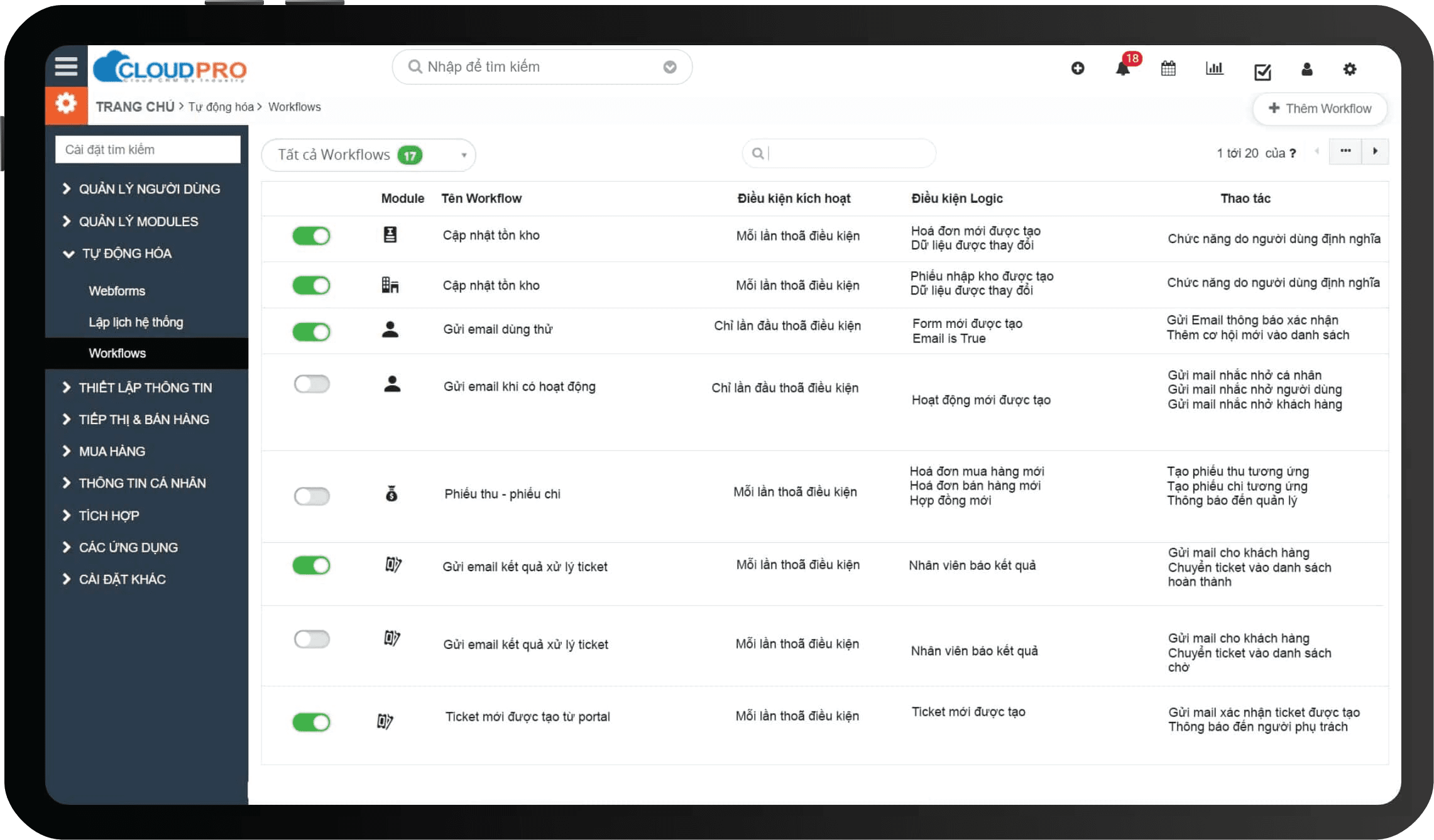Enable the Phiếu thu - phiếu chi workflow
The height and width of the screenshot is (840, 1434).
(311, 496)
